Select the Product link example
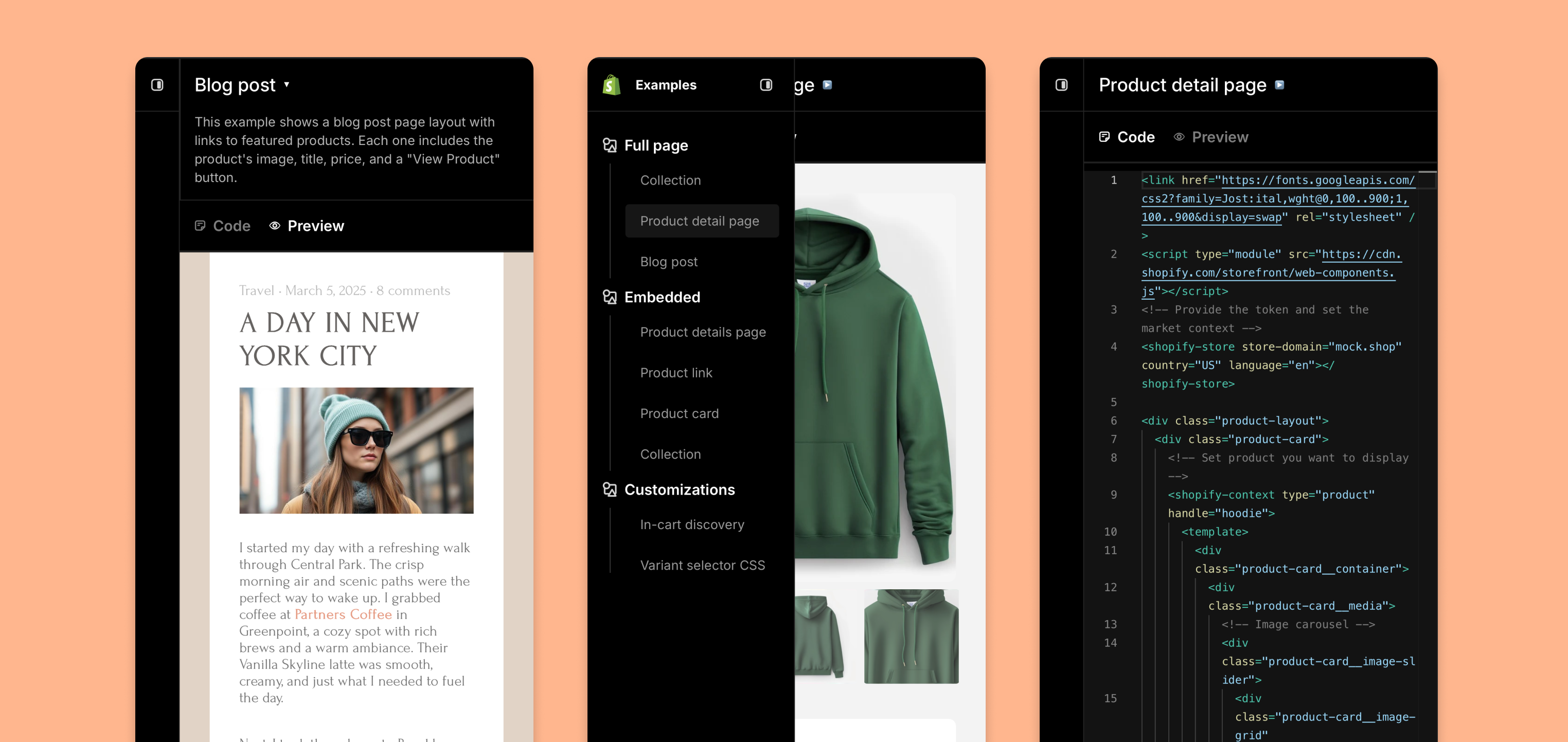 click(x=675, y=373)
